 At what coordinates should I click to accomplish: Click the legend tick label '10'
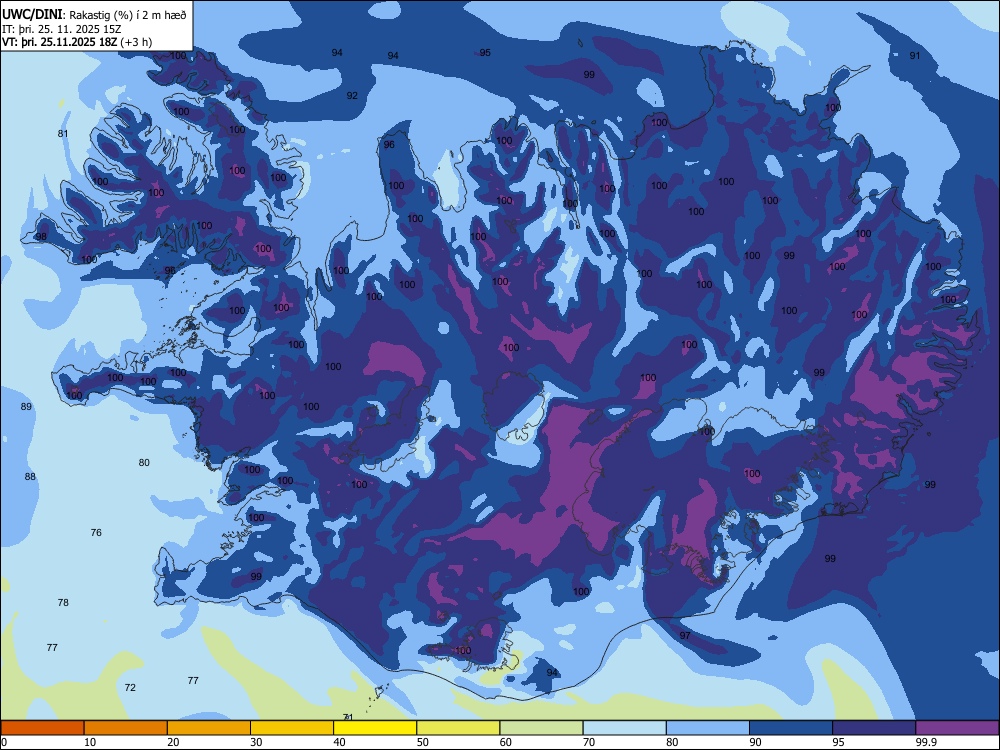click(x=90, y=742)
